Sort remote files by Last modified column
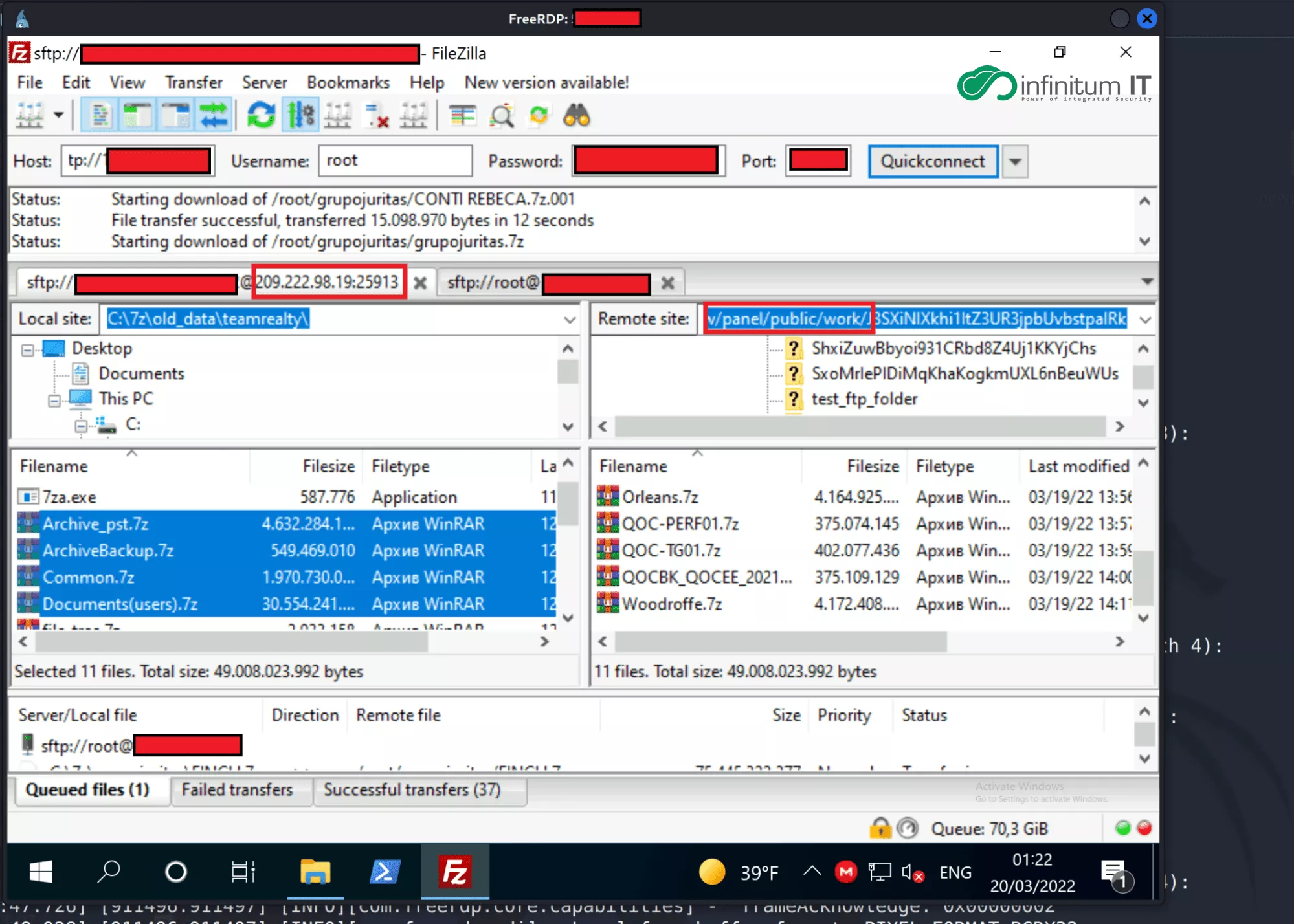Screen dimensions: 1294x924 tap(1078, 467)
